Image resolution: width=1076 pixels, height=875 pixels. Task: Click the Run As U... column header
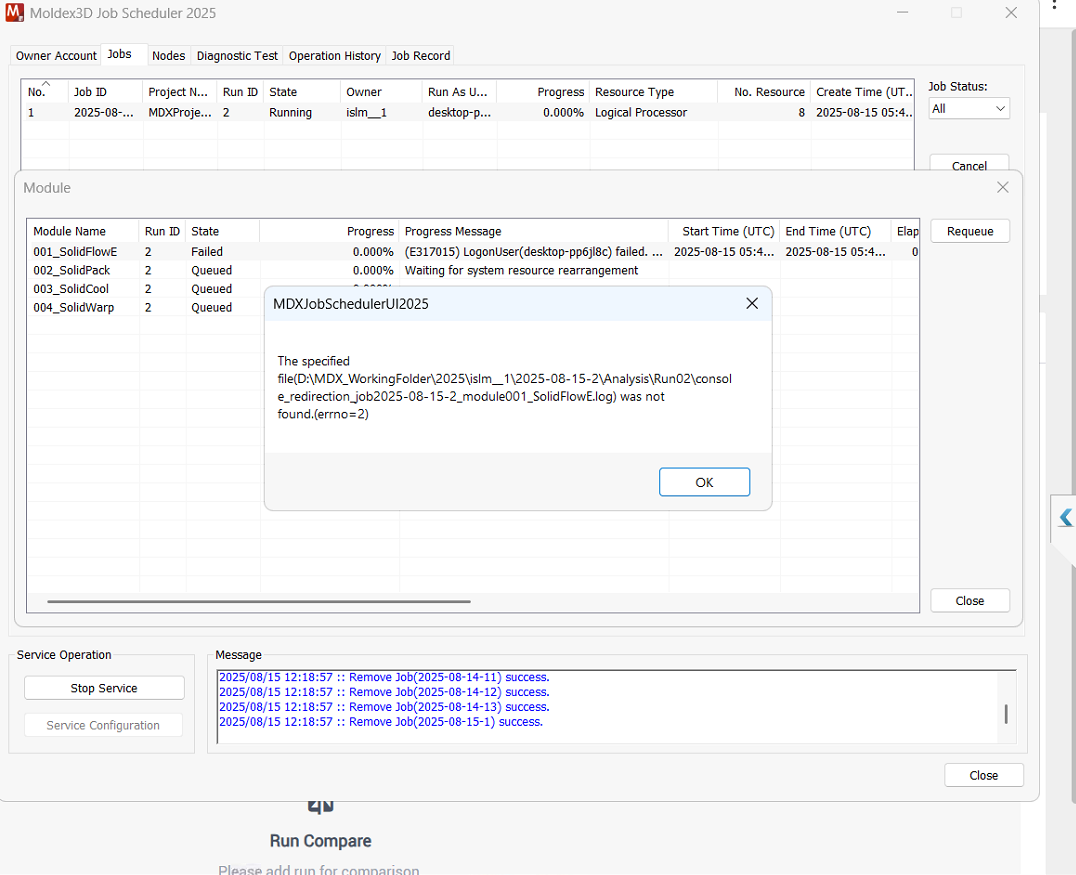click(459, 92)
